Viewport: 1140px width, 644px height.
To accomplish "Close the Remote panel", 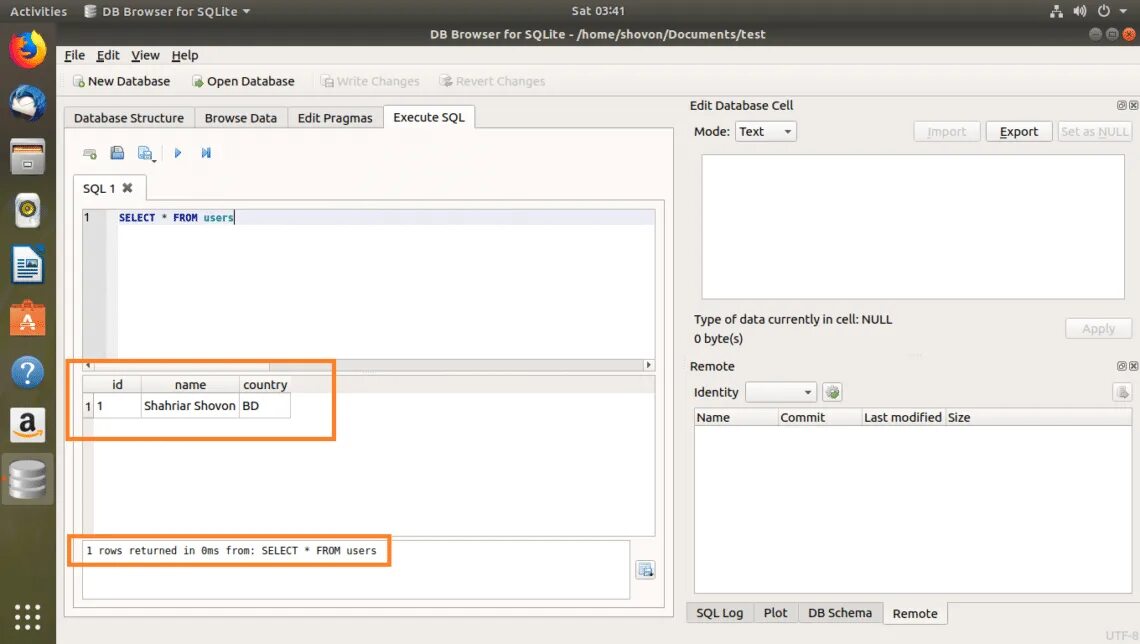I will point(1133,366).
